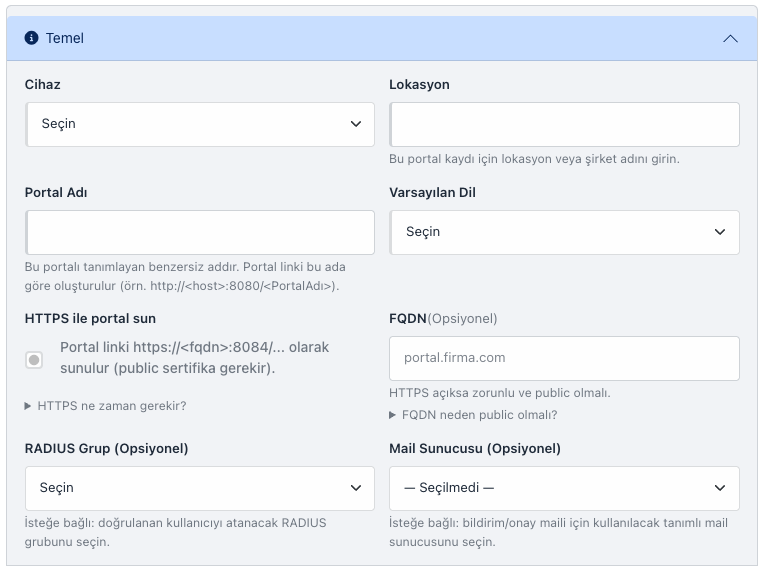Click the 'FQDN(Opsiyonel)' label
Screen dimensions: 765x575
coord(443,318)
